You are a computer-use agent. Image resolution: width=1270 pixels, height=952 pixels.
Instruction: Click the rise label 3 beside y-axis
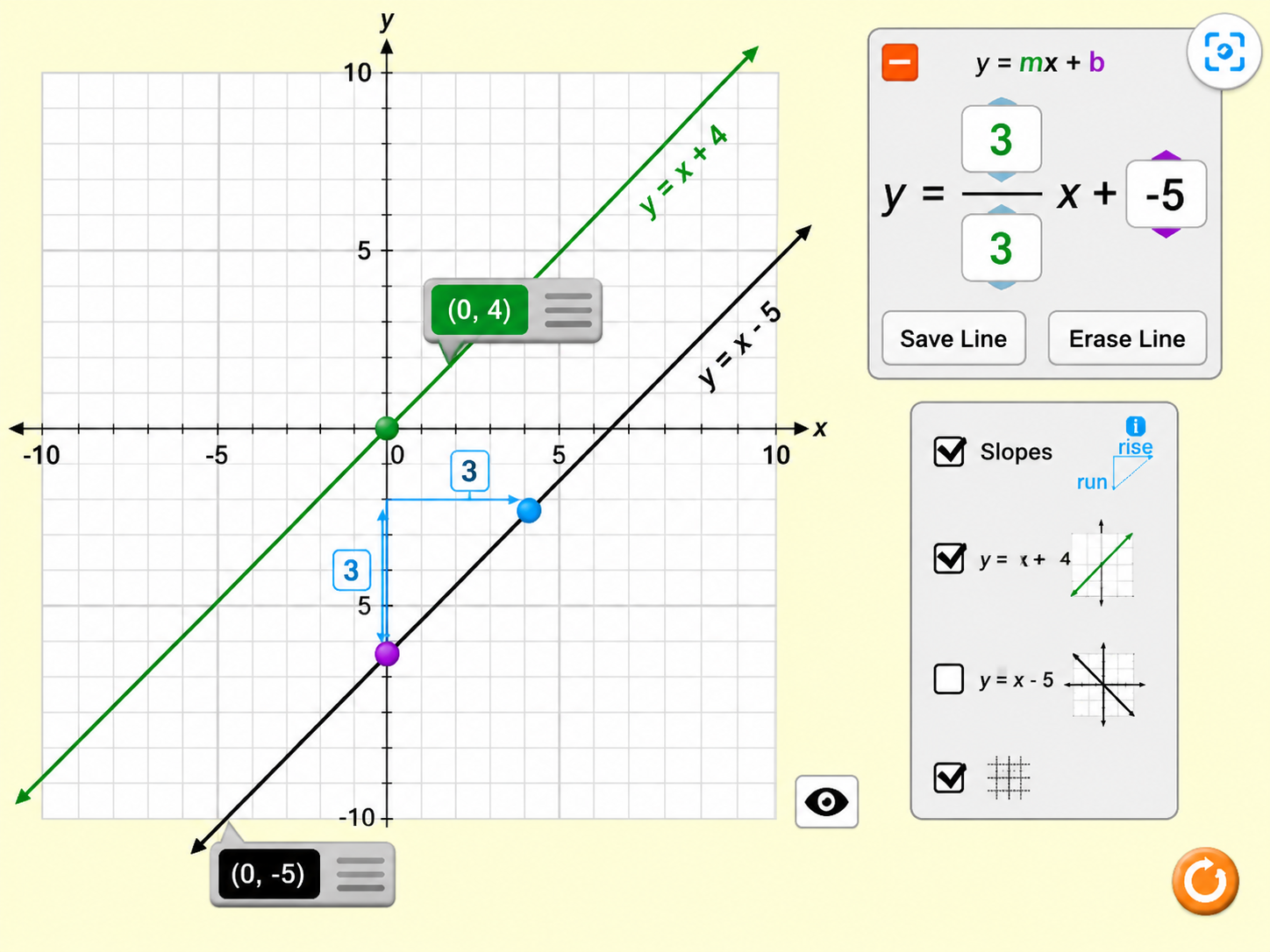(x=352, y=571)
